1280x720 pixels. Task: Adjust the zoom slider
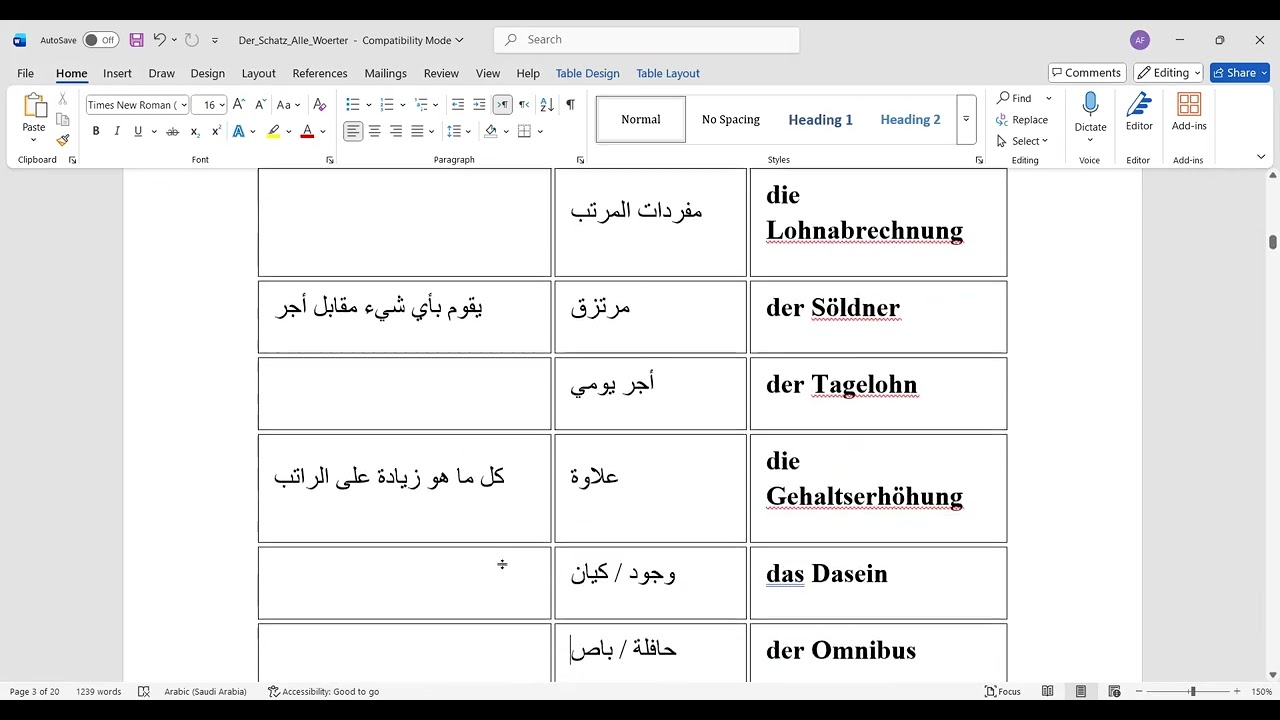1192,691
